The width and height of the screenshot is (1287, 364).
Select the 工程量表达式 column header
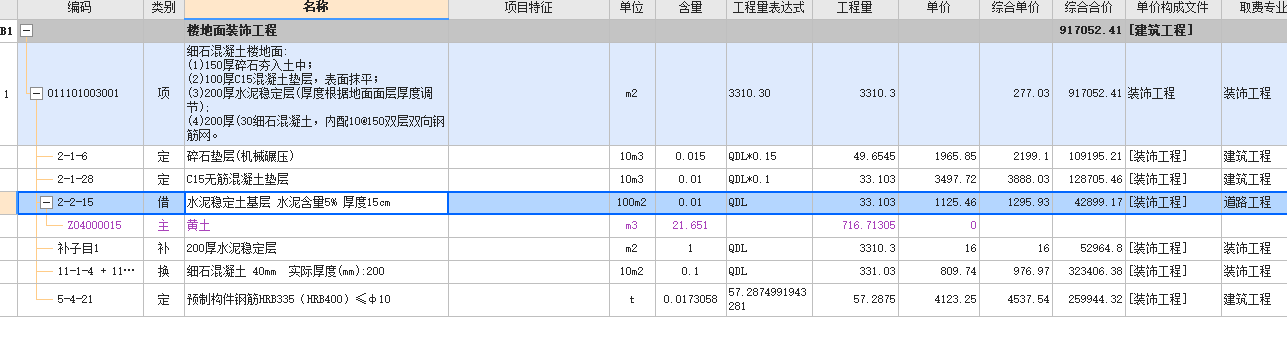pos(768,8)
